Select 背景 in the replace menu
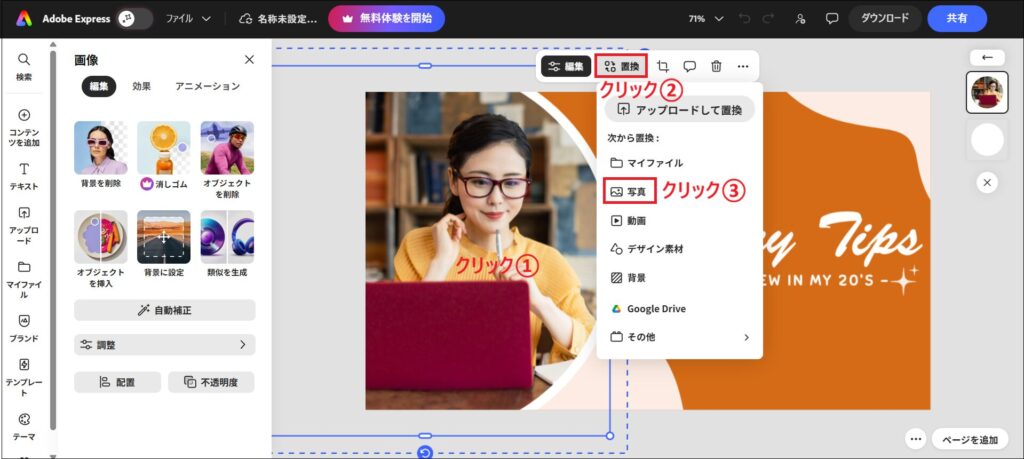 click(x=679, y=277)
